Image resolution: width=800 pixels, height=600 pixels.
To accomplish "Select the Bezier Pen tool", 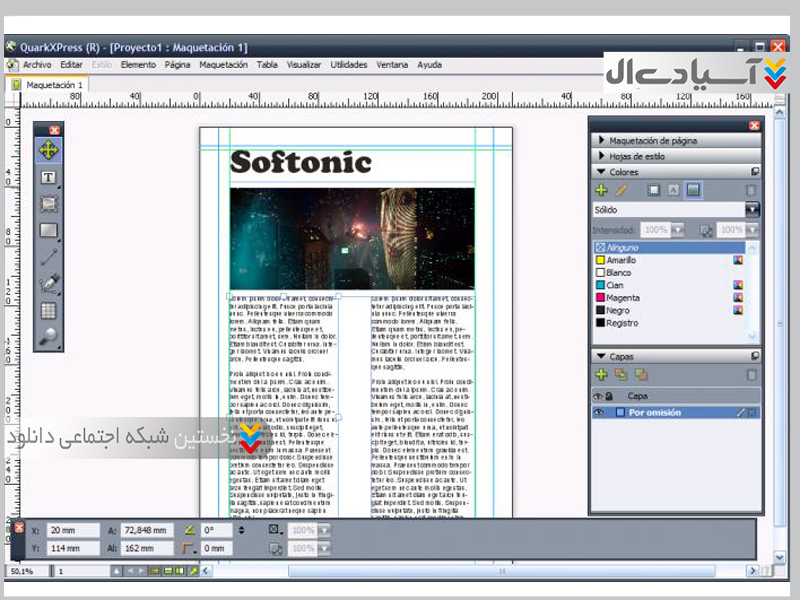I will (48, 284).
